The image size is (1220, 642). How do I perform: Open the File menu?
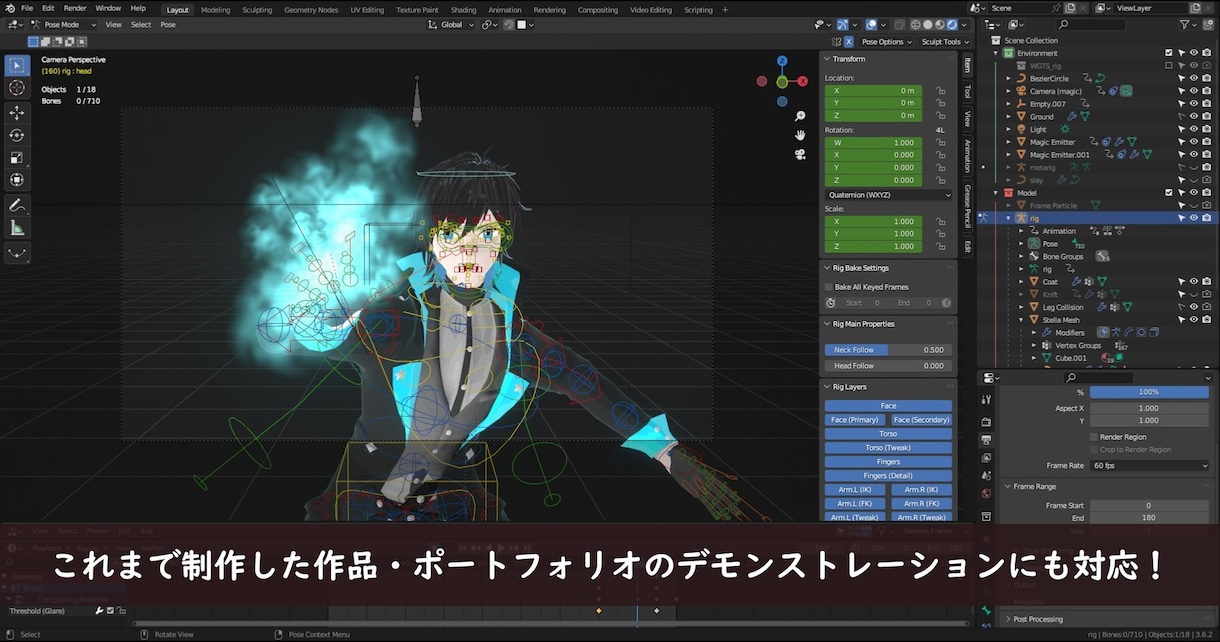[x=27, y=8]
